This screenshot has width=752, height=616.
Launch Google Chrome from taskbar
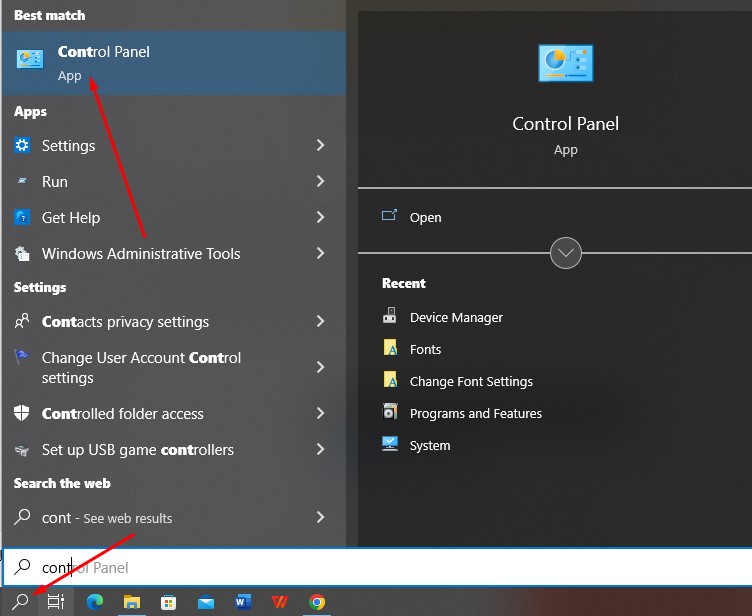[x=317, y=602]
